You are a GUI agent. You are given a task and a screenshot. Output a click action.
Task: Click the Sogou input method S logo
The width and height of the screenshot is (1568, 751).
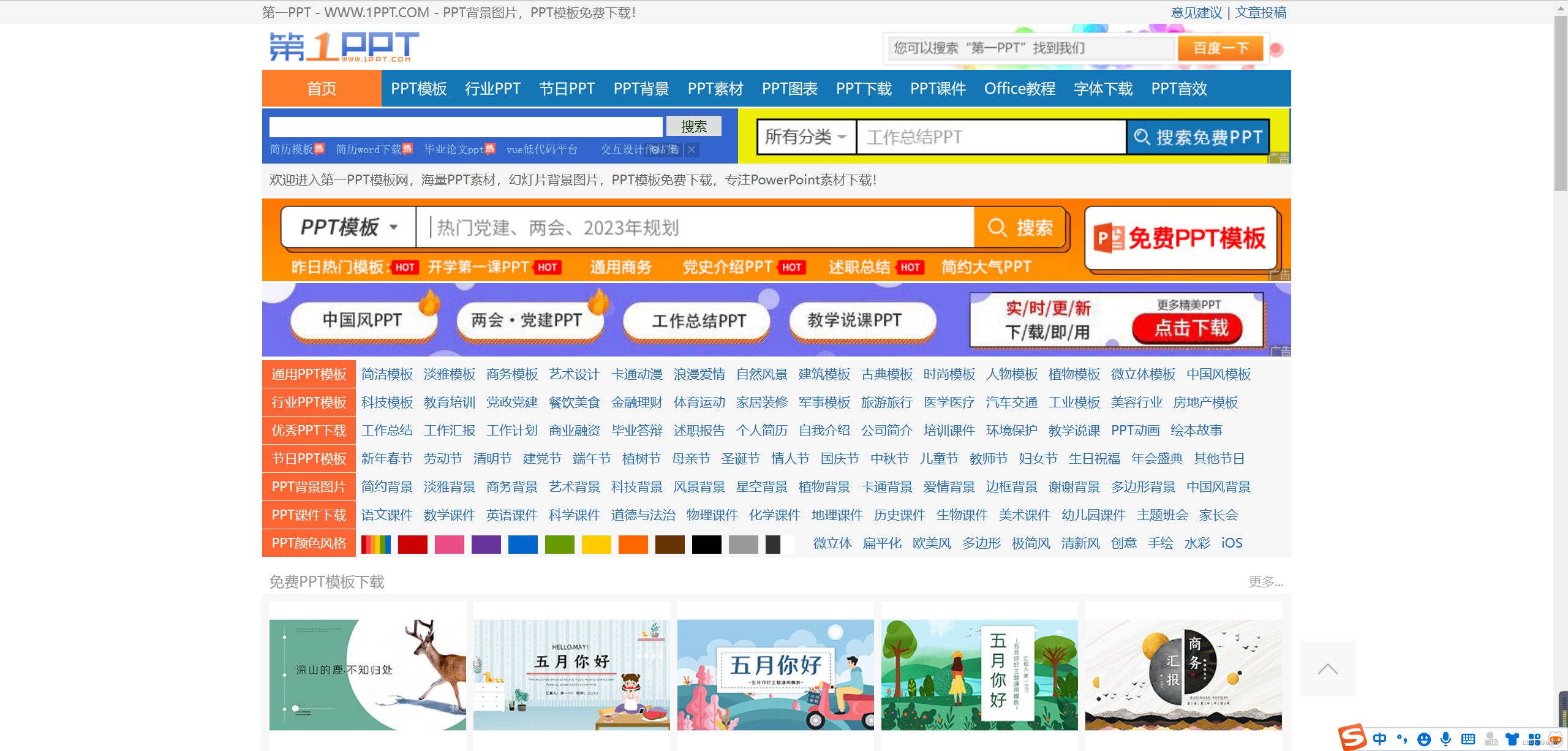coord(1352,736)
